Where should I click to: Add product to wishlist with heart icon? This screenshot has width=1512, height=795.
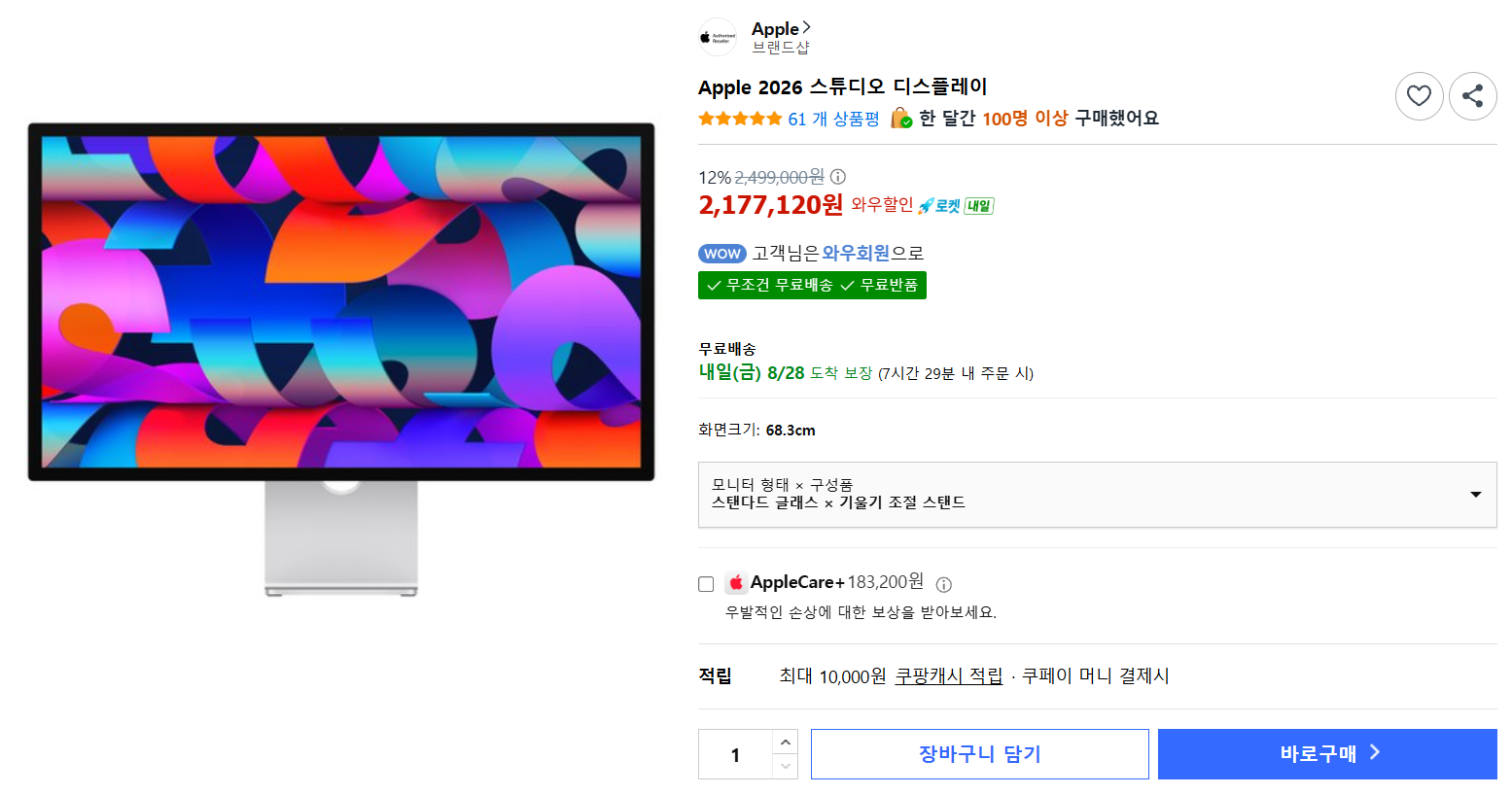(1419, 96)
